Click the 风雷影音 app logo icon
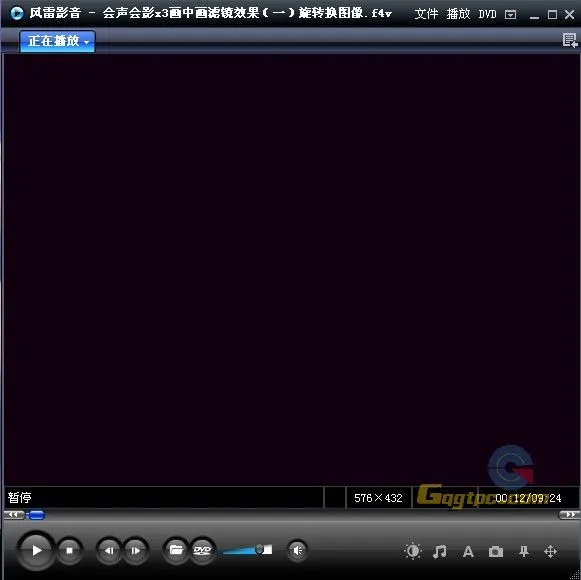 click(x=17, y=14)
